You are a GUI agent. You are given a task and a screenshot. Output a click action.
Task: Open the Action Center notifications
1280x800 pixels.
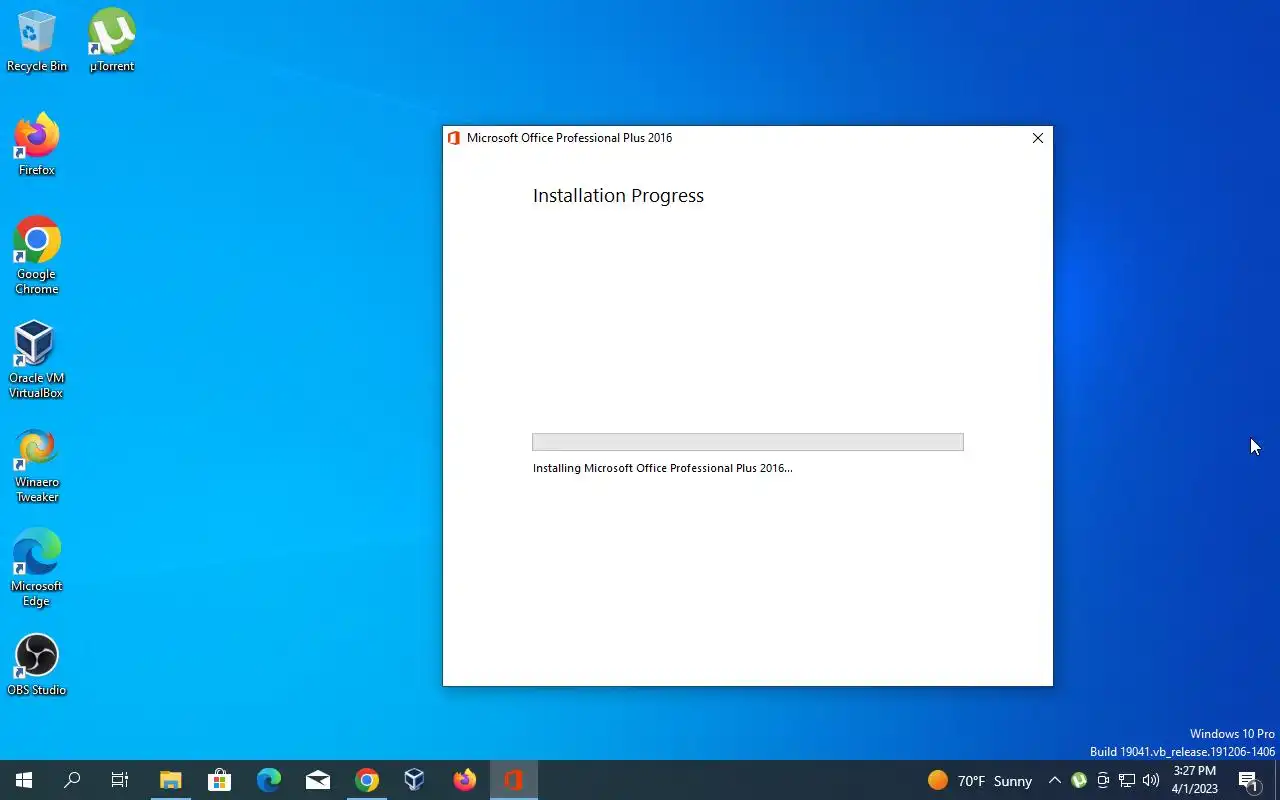[1249, 781]
